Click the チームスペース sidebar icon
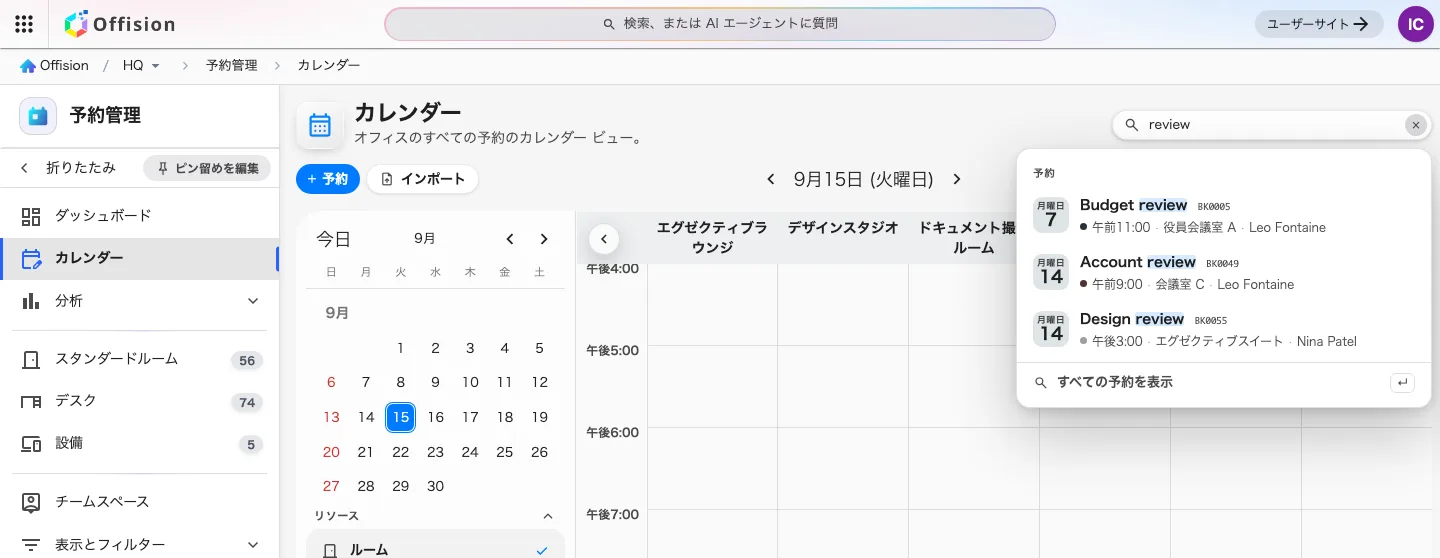Viewport: 1440px width, 558px height. (x=31, y=502)
